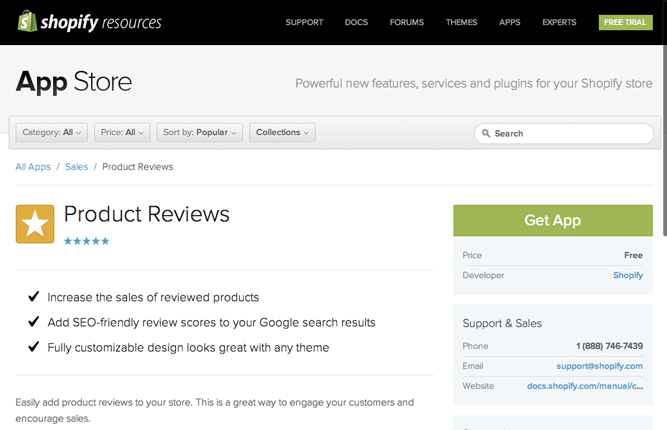
Task: Expand the Price: All filter
Action: tap(124, 132)
